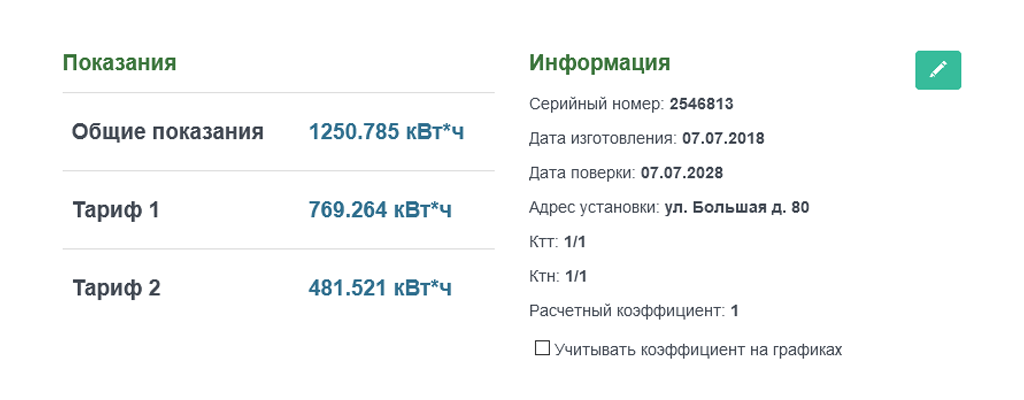The width and height of the screenshot is (1024, 400).
Task: Click the manufacture date 07.07.2018
Action: (723, 138)
